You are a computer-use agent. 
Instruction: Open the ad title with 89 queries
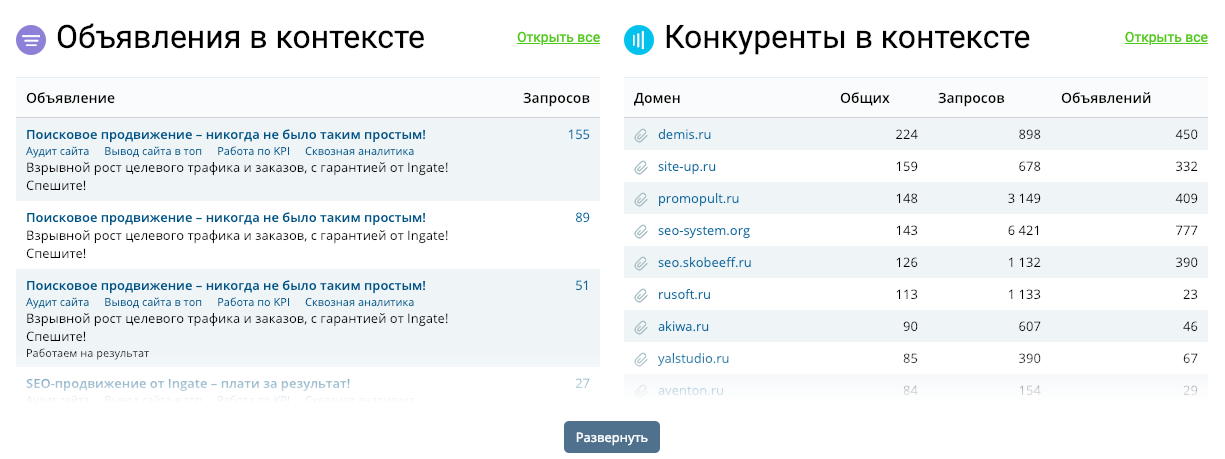tap(226, 218)
